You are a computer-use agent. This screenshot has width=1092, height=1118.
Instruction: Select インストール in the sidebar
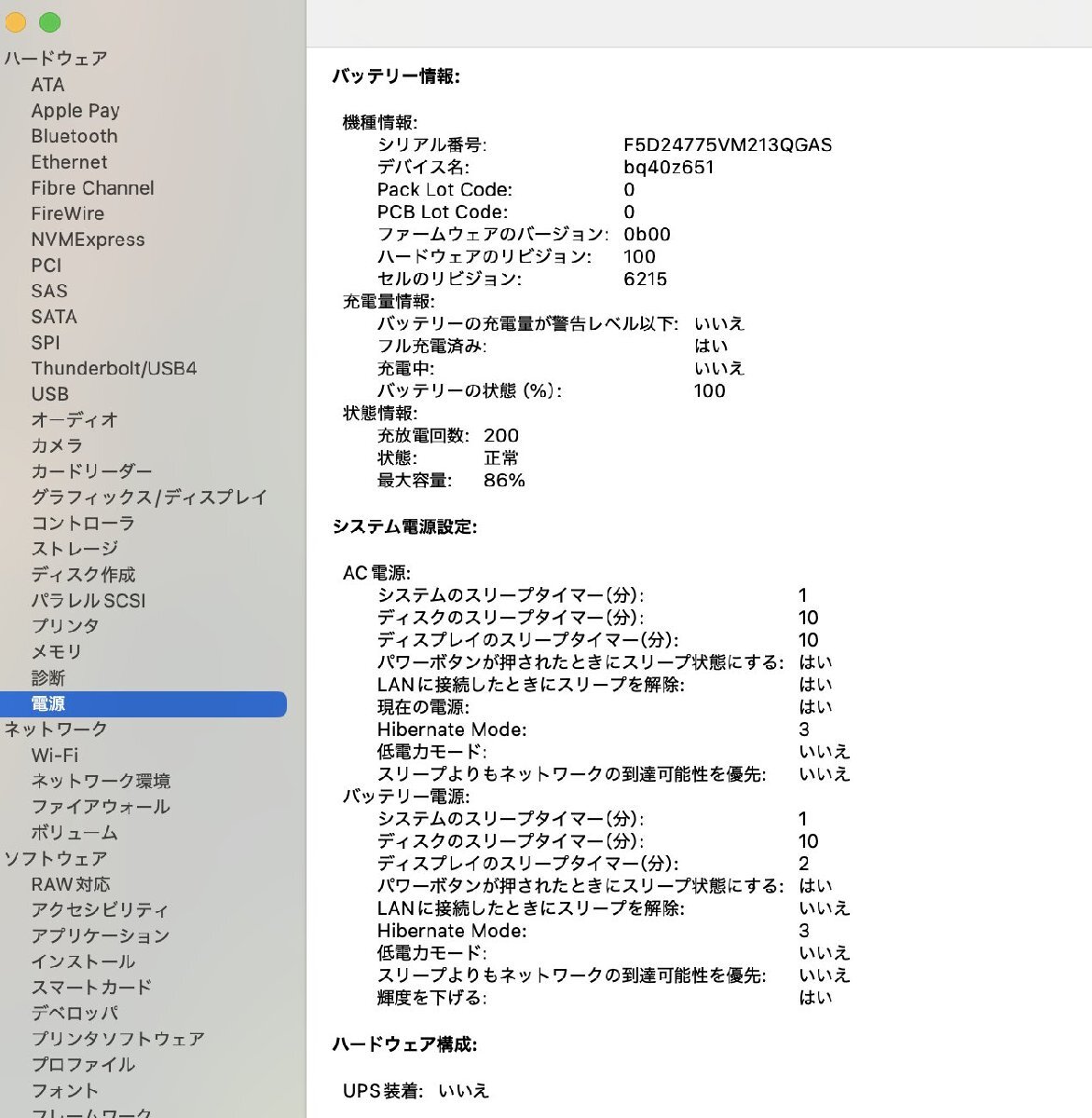[x=83, y=961]
